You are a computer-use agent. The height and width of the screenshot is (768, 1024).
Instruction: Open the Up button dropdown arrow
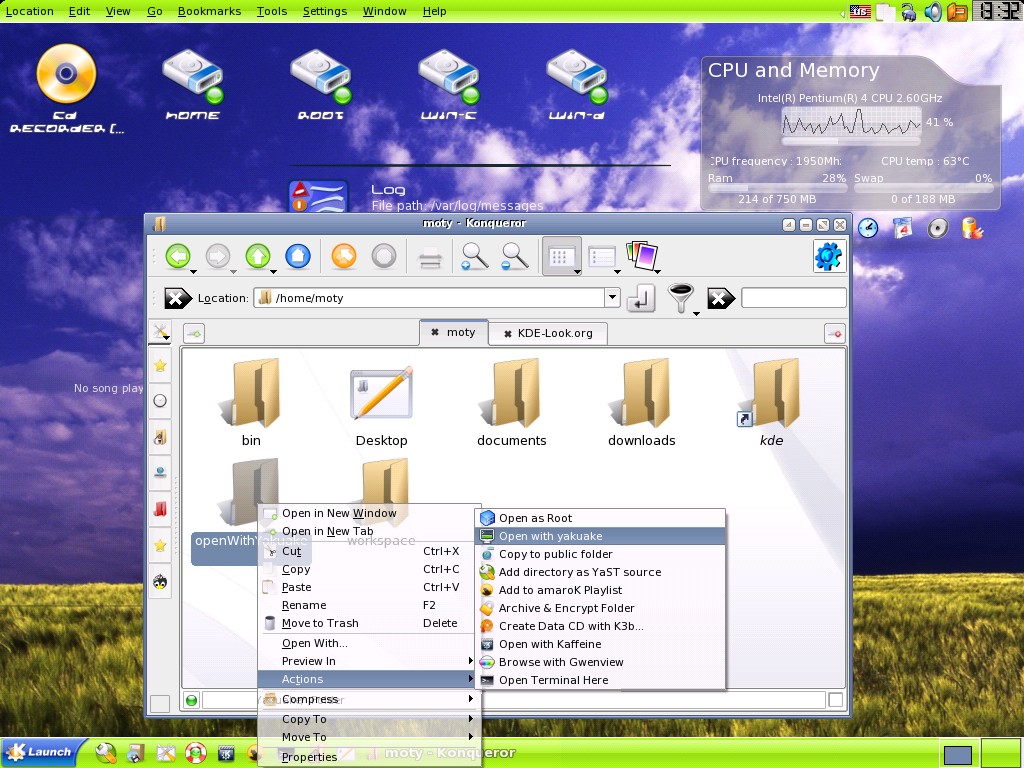[x=274, y=271]
